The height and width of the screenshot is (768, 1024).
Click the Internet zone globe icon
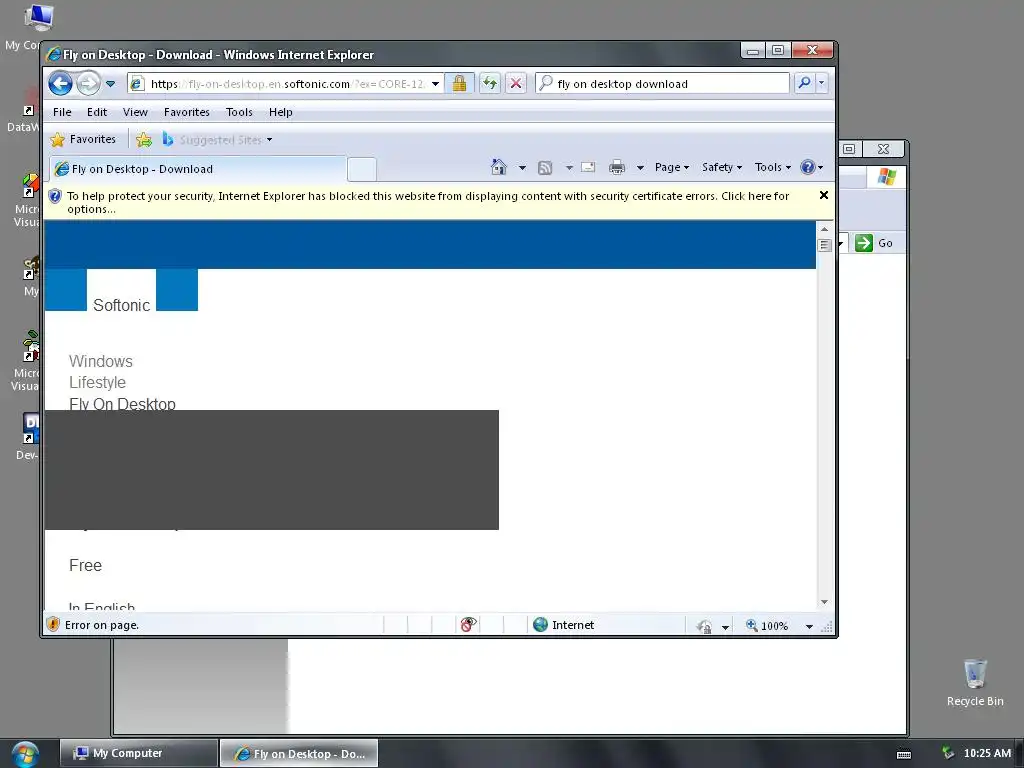point(540,625)
